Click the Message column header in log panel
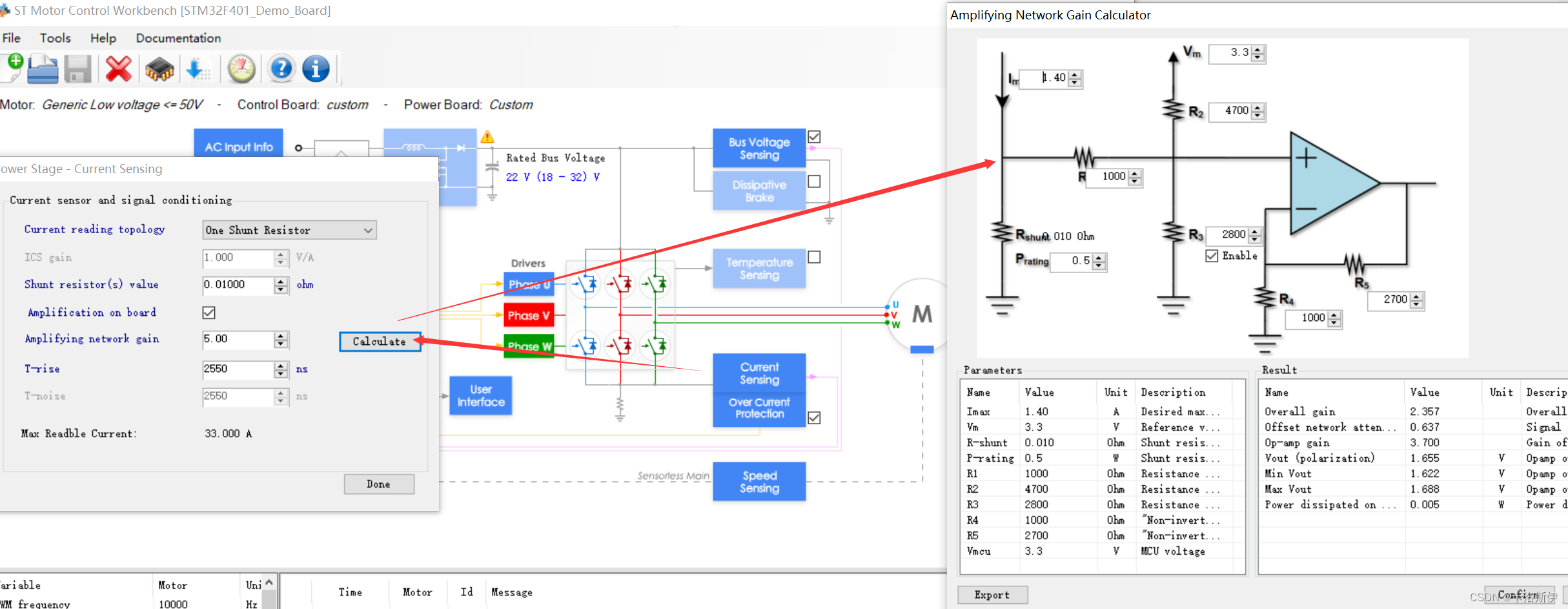This screenshot has height=609, width=1568. 512,592
